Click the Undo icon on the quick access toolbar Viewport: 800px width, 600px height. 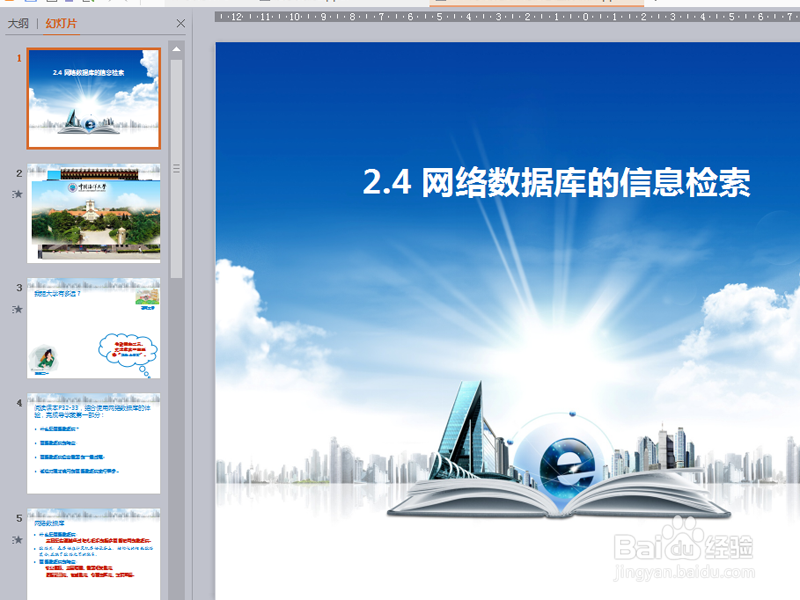(107, 5)
